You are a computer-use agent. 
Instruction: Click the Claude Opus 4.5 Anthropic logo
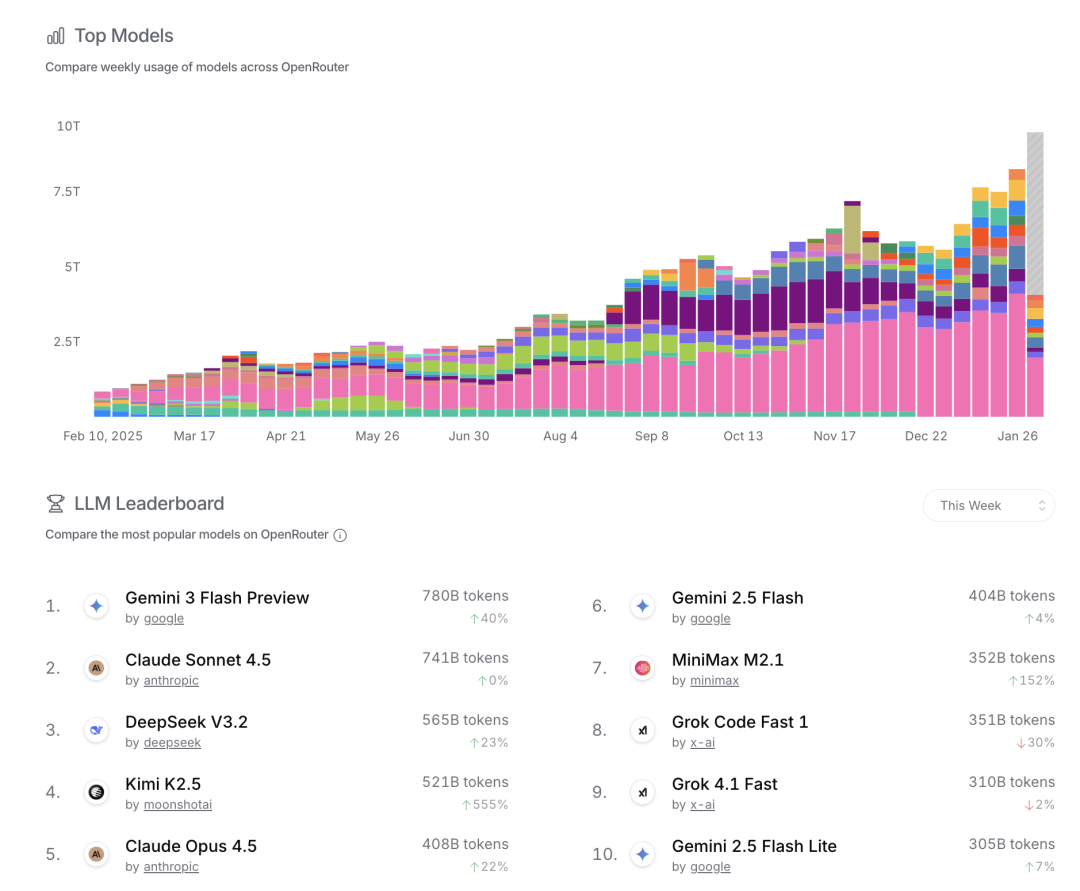click(96, 854)
